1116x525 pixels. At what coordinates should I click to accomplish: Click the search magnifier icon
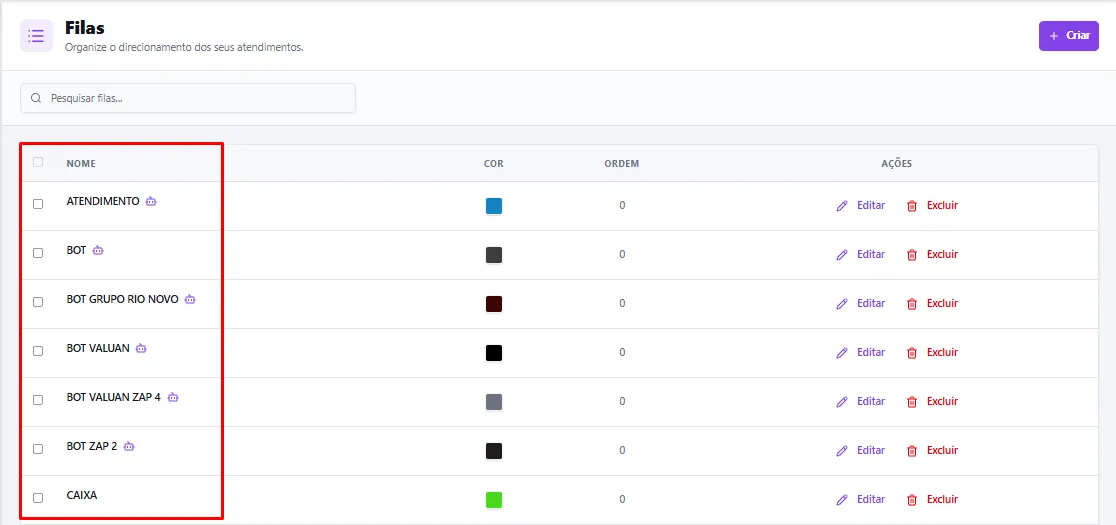[x=36, y=98]
